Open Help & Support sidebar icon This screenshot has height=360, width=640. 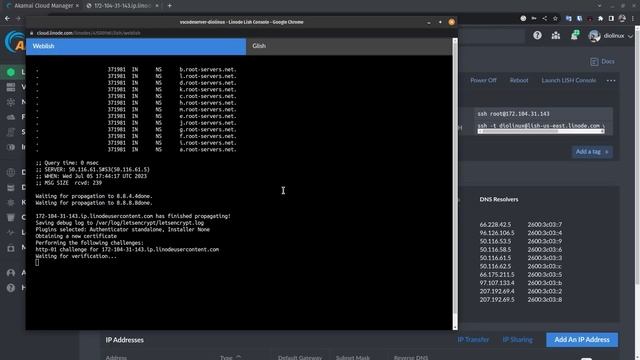pyautogui.click(x=11, y=288)
